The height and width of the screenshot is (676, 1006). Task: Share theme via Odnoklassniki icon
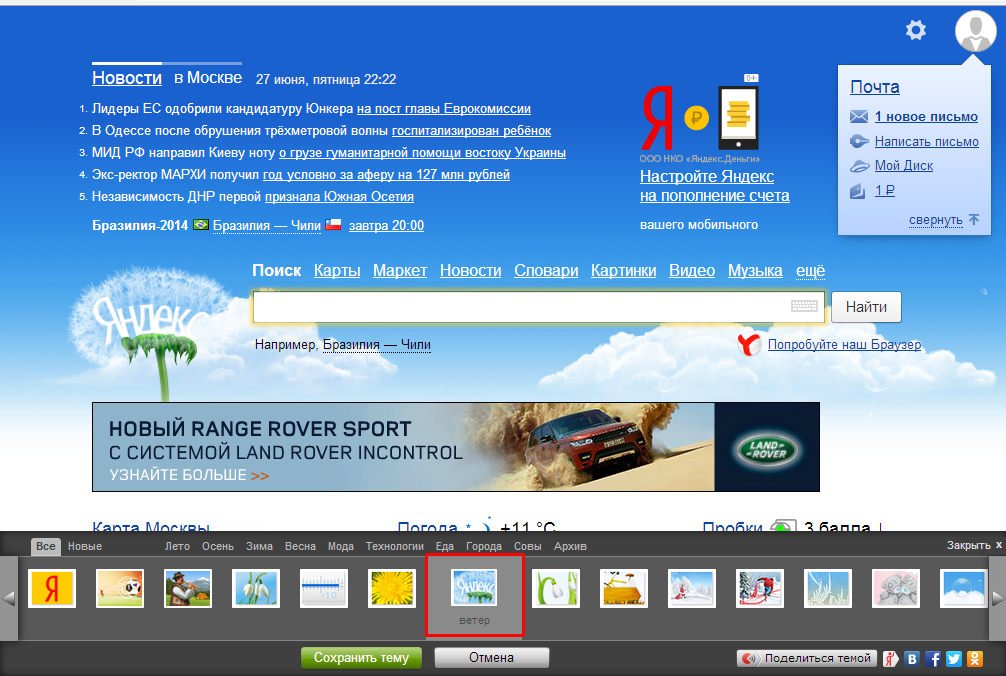click(x=974, y=659)
